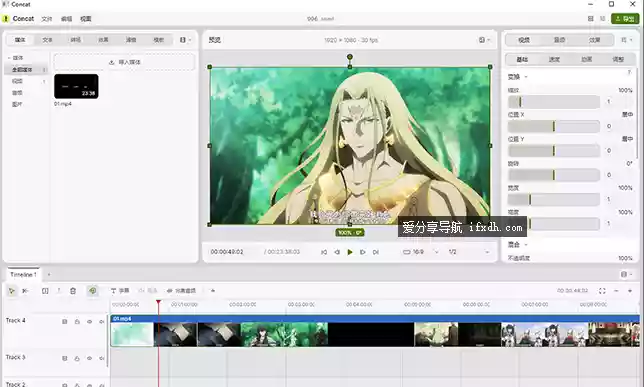Toggle the snapping magnet in timeline toolbar
This screenshot has height=387, width=644.
(x=92, y=291)
